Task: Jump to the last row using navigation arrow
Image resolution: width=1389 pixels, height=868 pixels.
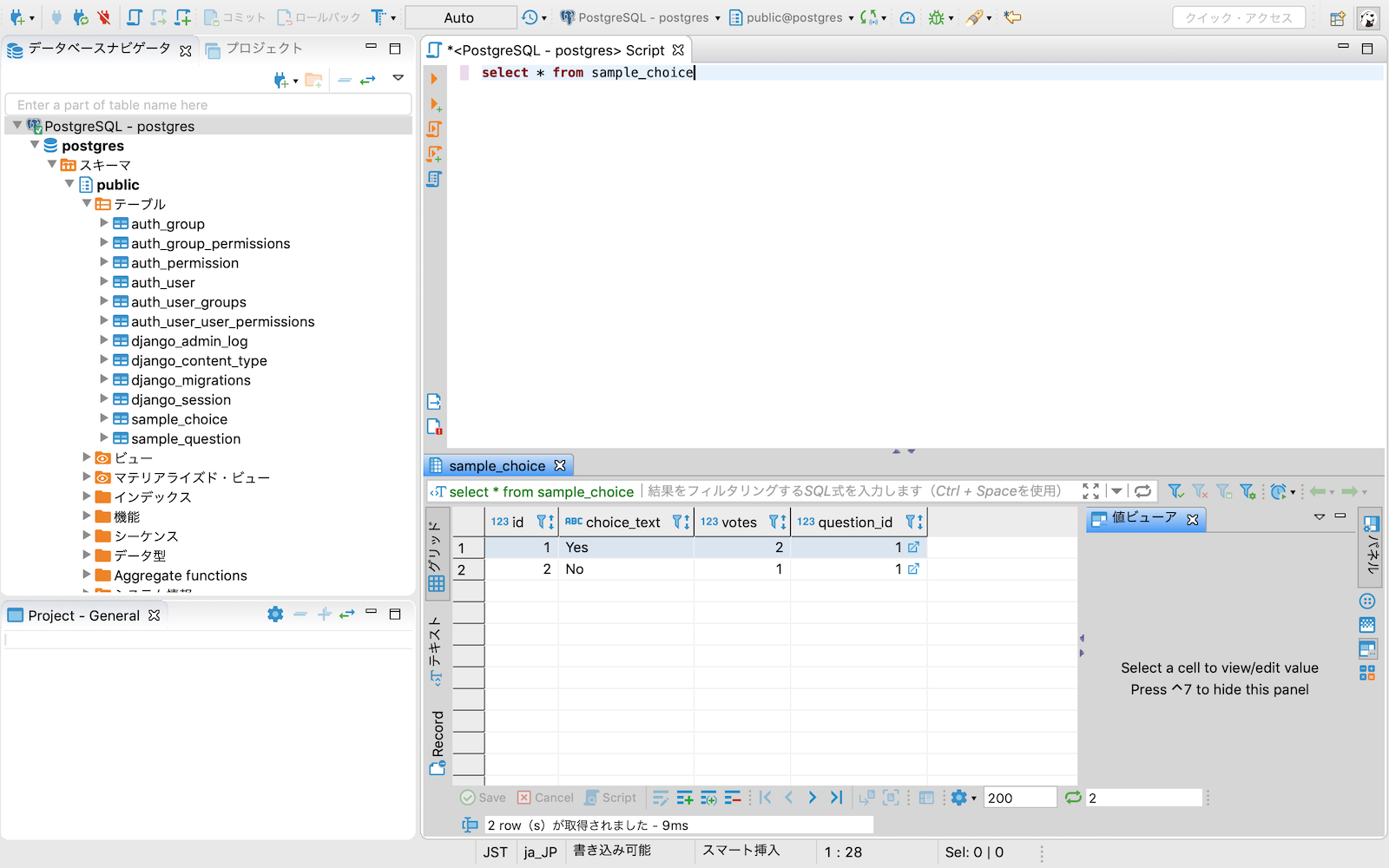Action: 835,797
